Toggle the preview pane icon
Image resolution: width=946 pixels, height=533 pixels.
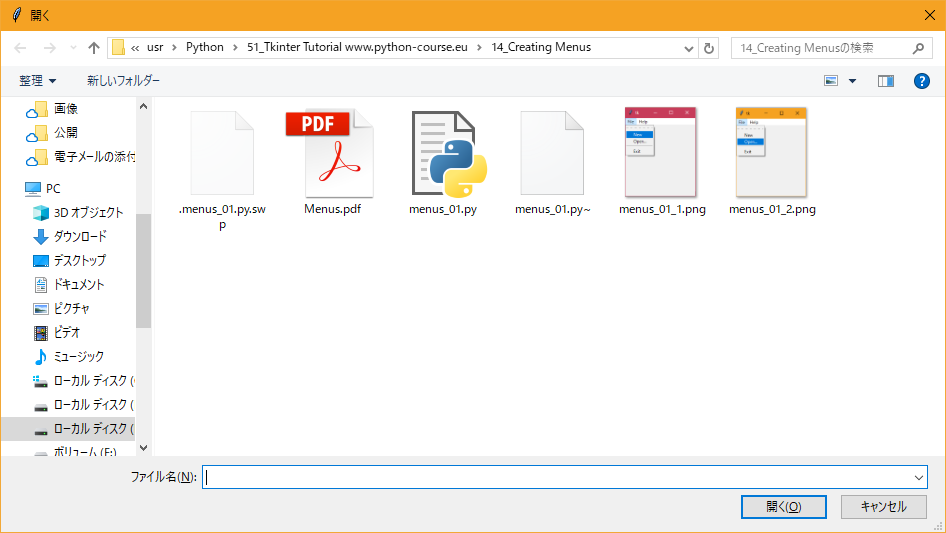885,81
